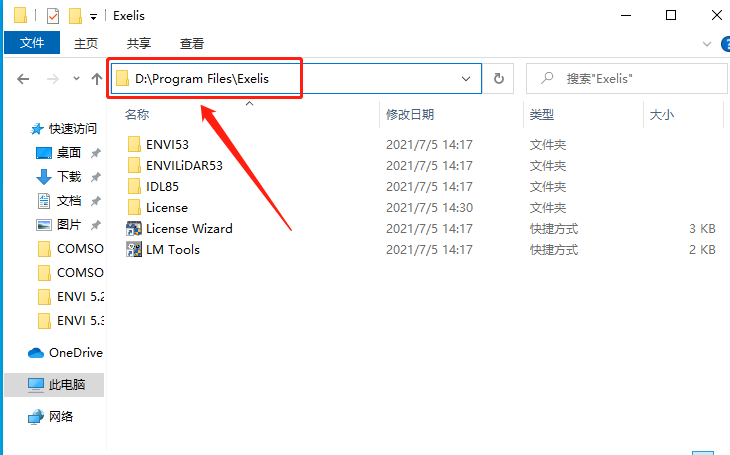Viewport: 730px width, 455px height.
Task: Go back with the left arrow
Action: coord(23,79)
